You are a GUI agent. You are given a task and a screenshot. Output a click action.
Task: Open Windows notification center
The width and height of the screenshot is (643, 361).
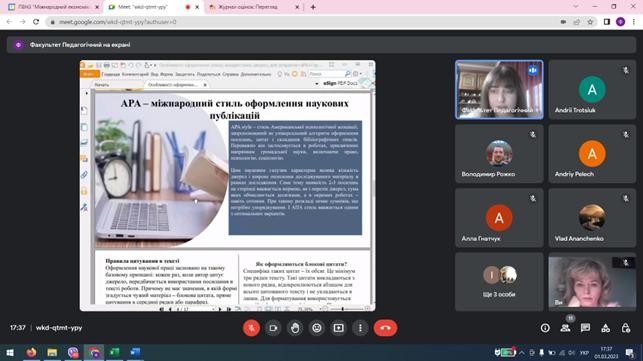pyautogui.click(x=629, y=352)
